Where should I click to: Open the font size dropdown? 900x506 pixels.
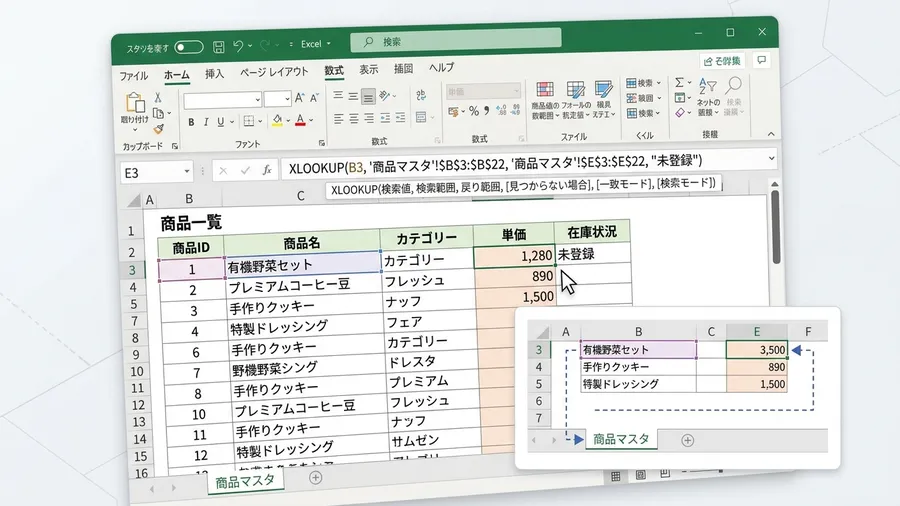pyautogui.click(x=287, y=99)
